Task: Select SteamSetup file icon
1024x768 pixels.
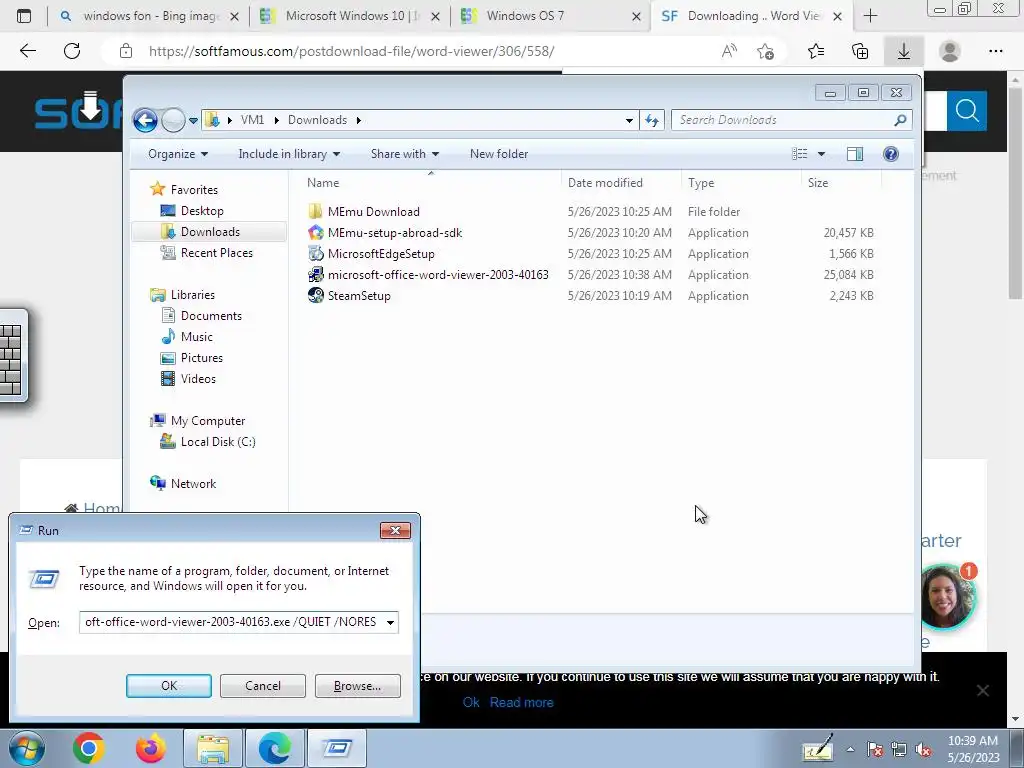Action: pos(315,295)
